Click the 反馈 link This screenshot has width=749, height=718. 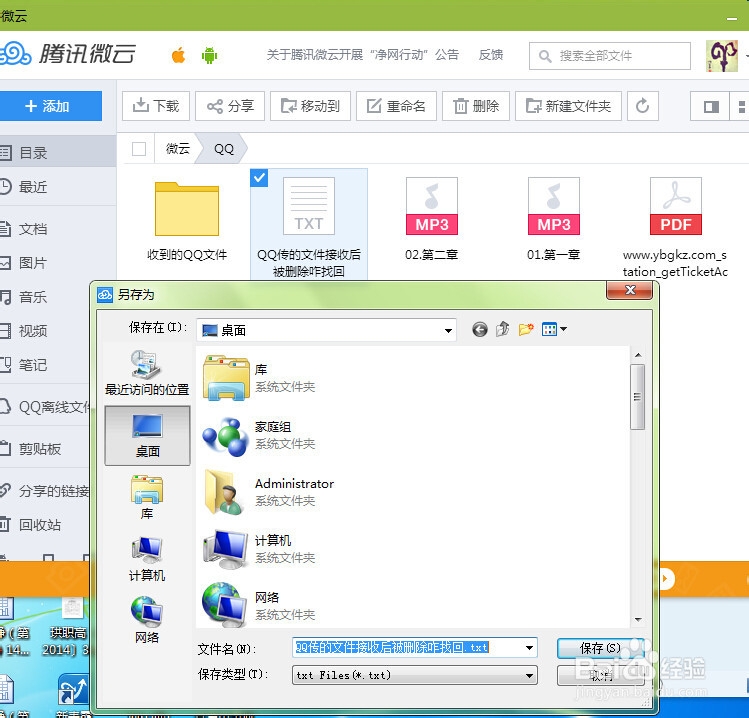[491, 55]
